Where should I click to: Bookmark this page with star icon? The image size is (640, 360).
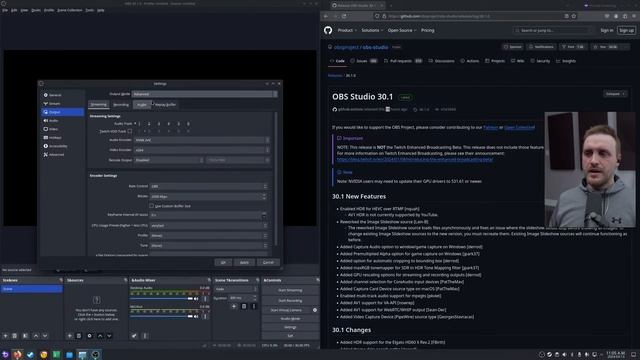(x=574, y=16)
